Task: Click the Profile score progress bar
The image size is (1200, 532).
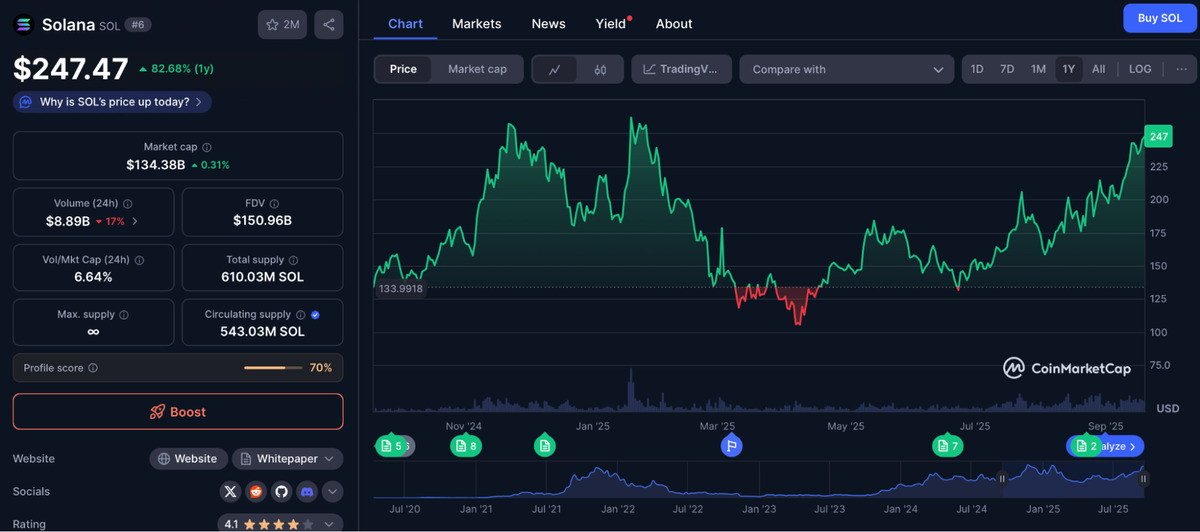Action: [274, 368]
